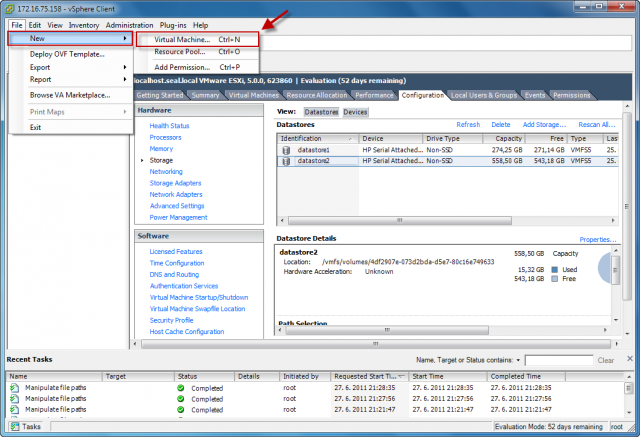Expand the Export submenu
This screenshot has height=437, width=640.
[125, 67]
